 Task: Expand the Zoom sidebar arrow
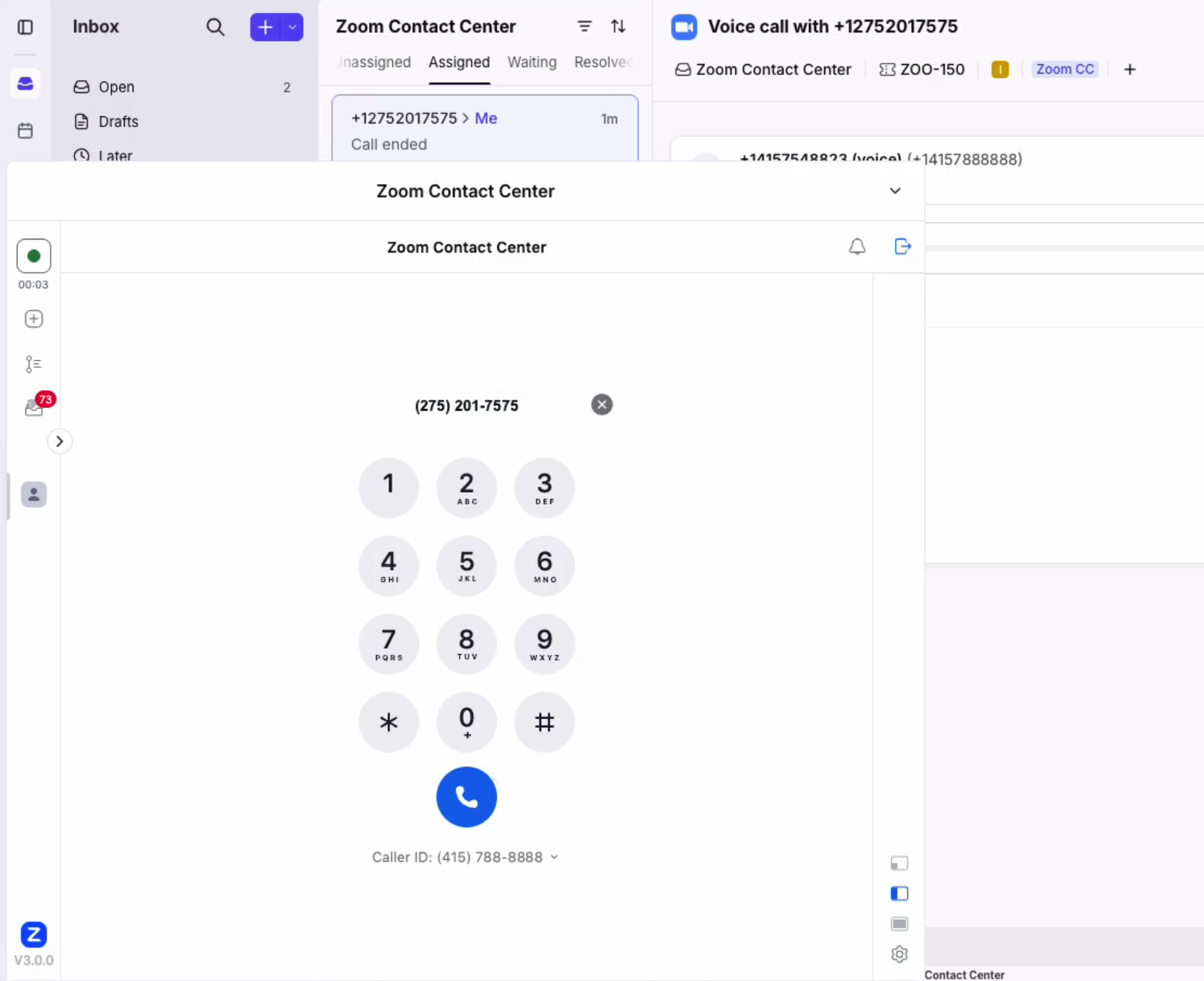click(x=60, y=441)
